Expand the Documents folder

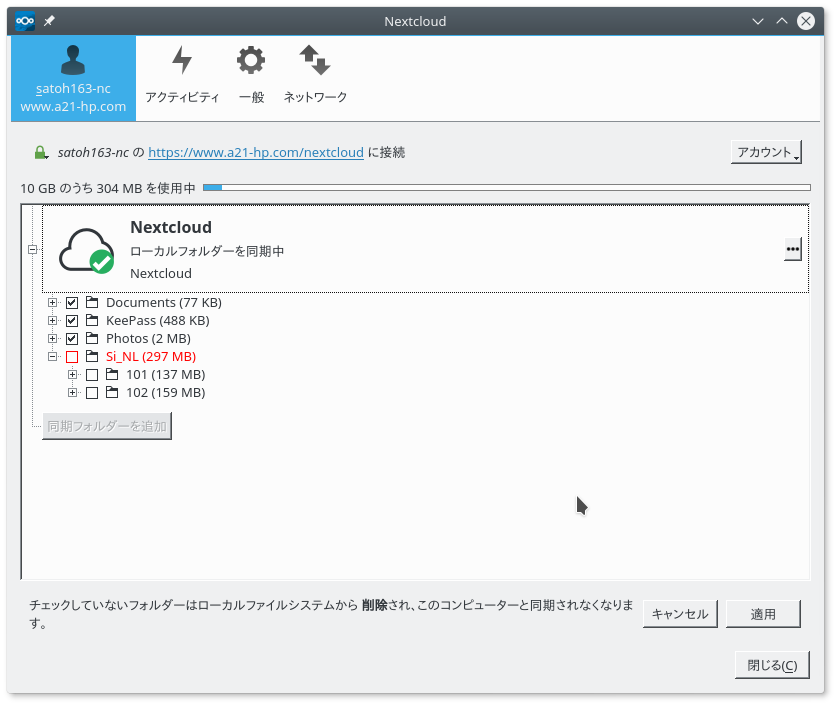(x=52, y=303)
